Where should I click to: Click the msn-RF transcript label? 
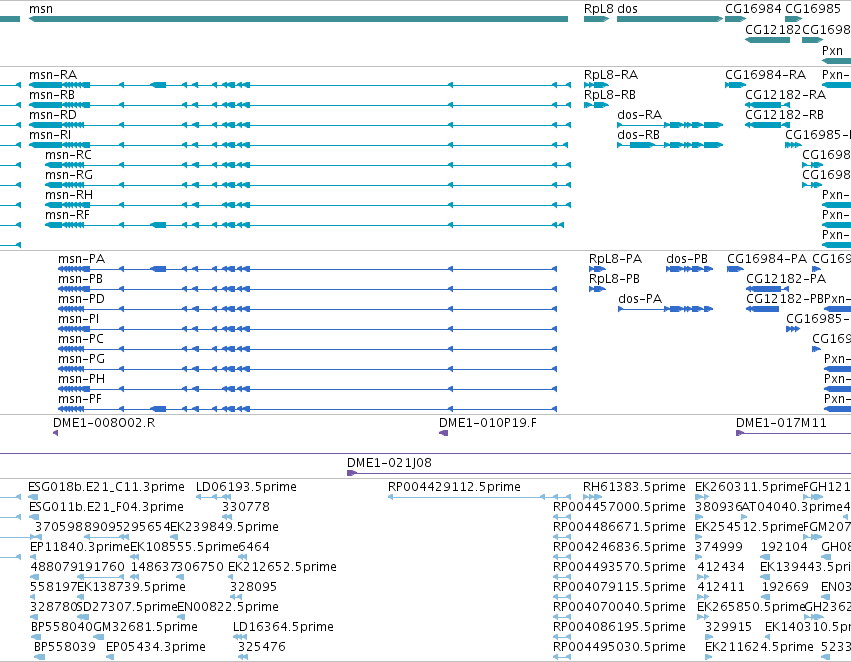click(67, 214)
